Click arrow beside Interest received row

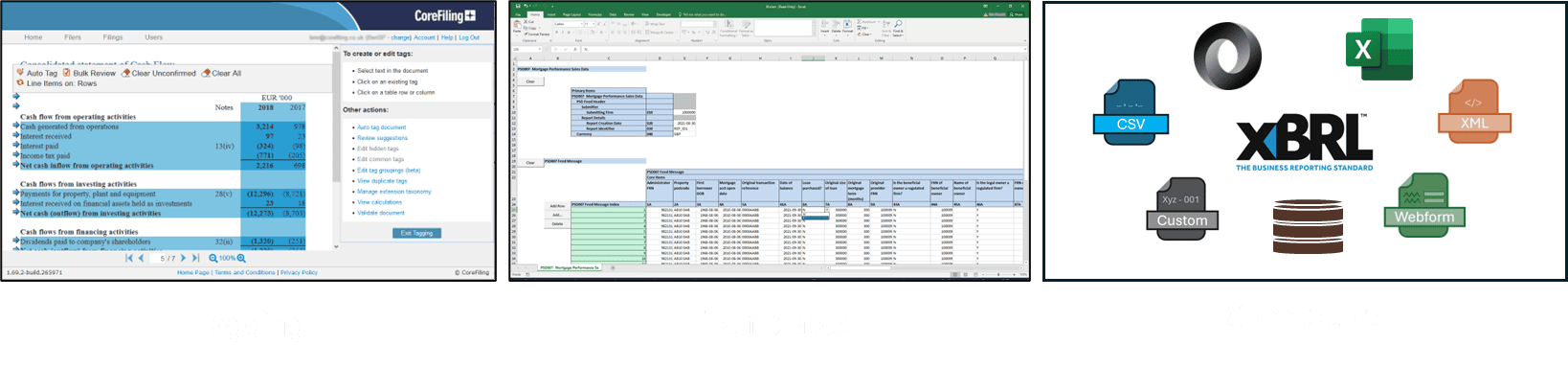(16, 135)
